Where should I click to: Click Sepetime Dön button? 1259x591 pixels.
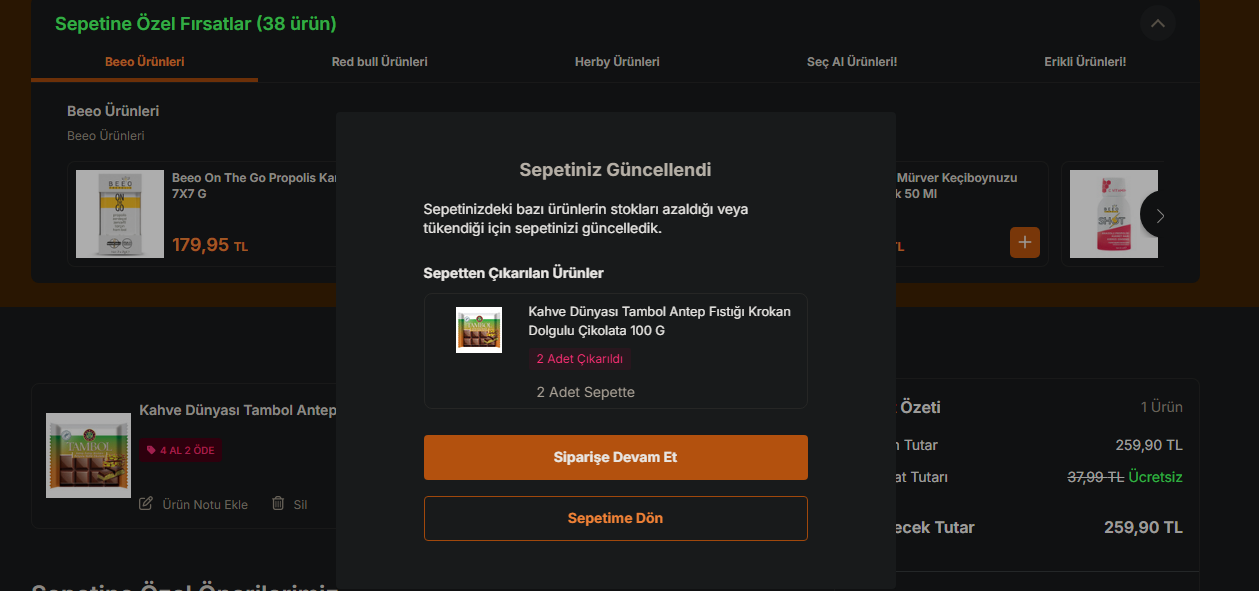click(x=615, y=518)
